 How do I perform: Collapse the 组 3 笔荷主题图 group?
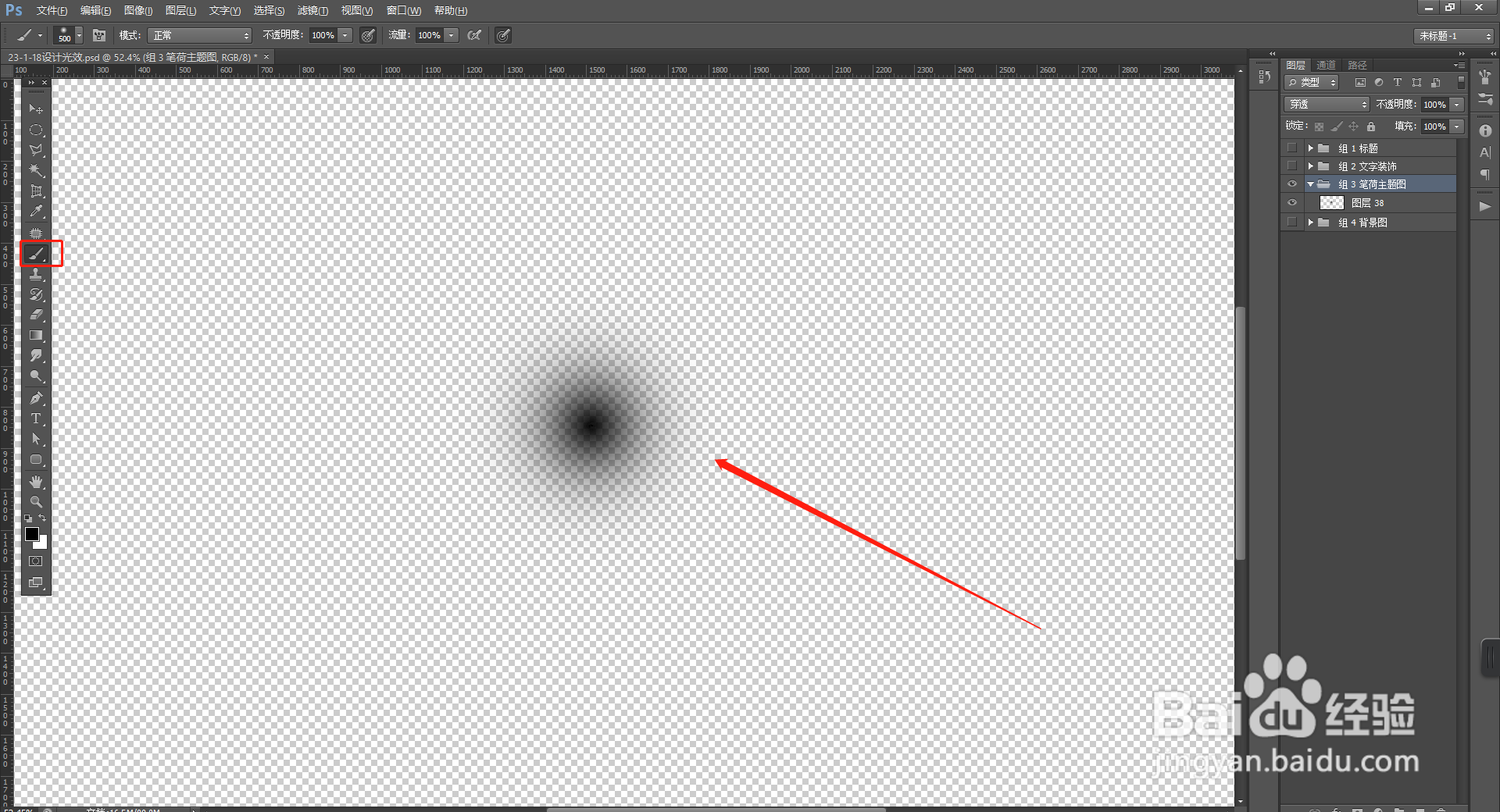pos(1311,184)
